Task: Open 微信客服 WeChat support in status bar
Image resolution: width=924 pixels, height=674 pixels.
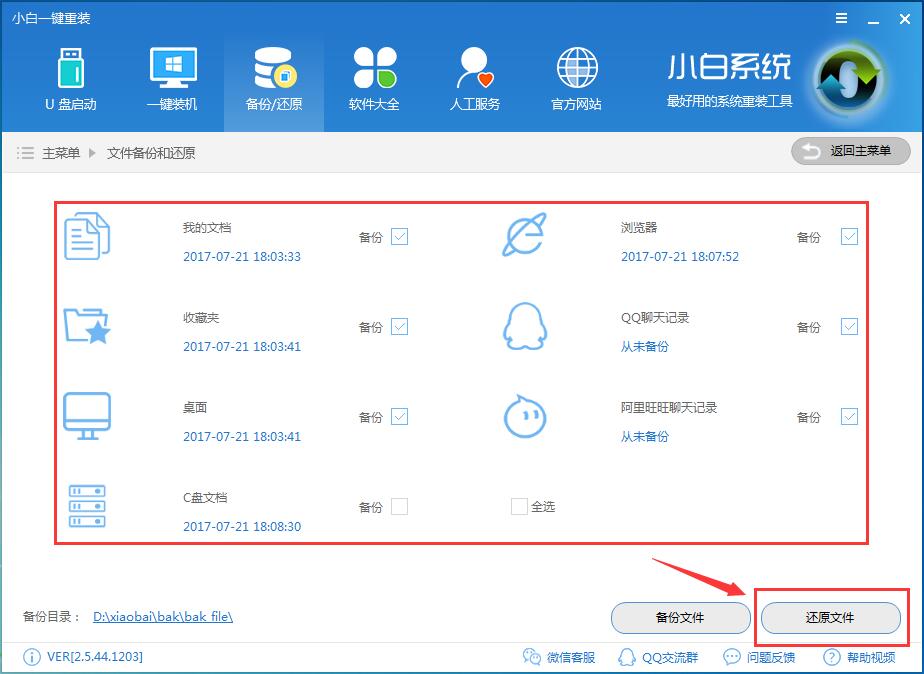Action: click(560, 657)
